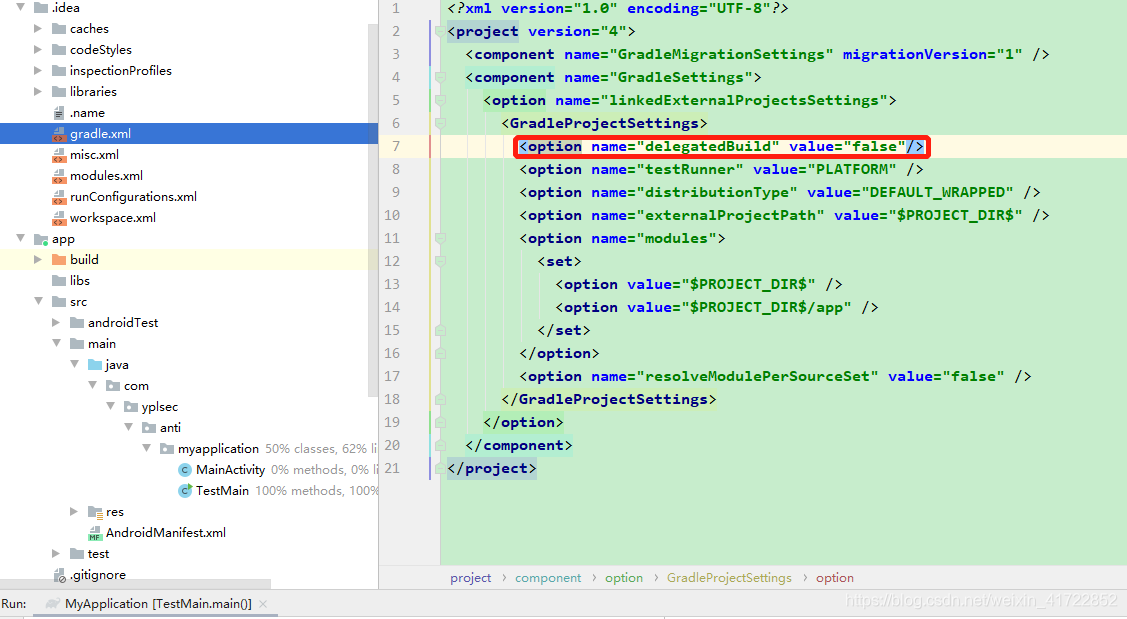This screenshot has height=619, width=1127.
Task: Expand the test folder arrow
Action: (56, 554)
